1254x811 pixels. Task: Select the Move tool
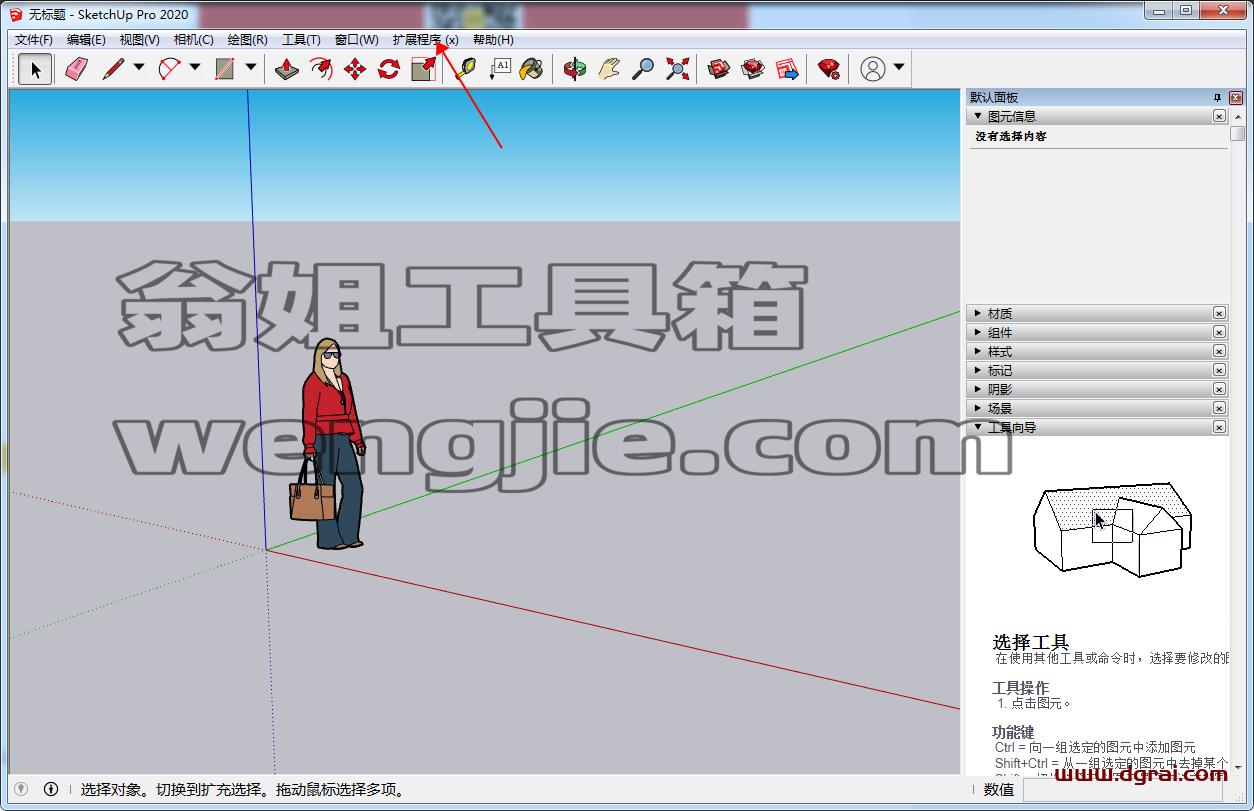point(355,69)
